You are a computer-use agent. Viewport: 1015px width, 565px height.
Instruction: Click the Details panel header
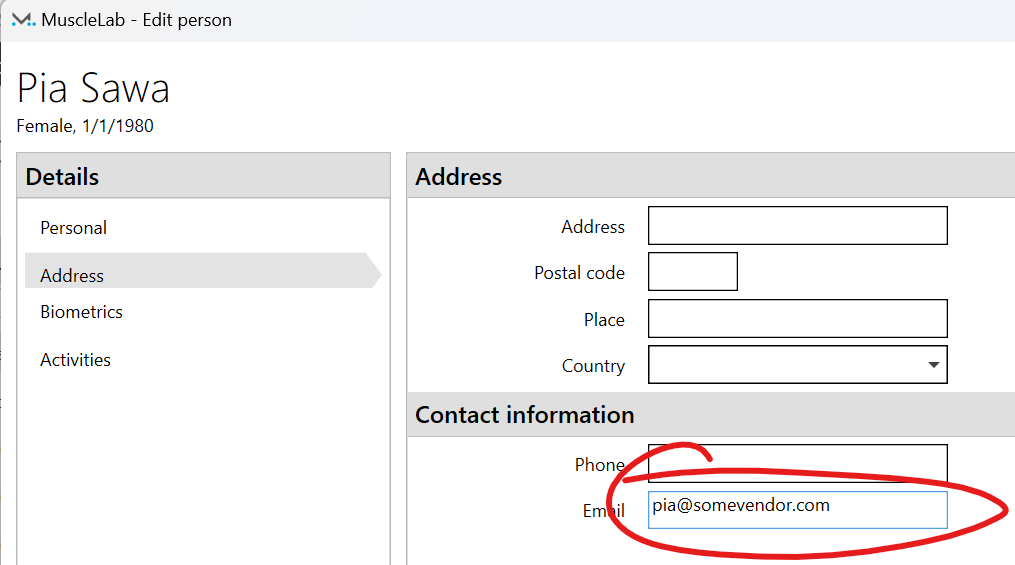coord(203,176)
